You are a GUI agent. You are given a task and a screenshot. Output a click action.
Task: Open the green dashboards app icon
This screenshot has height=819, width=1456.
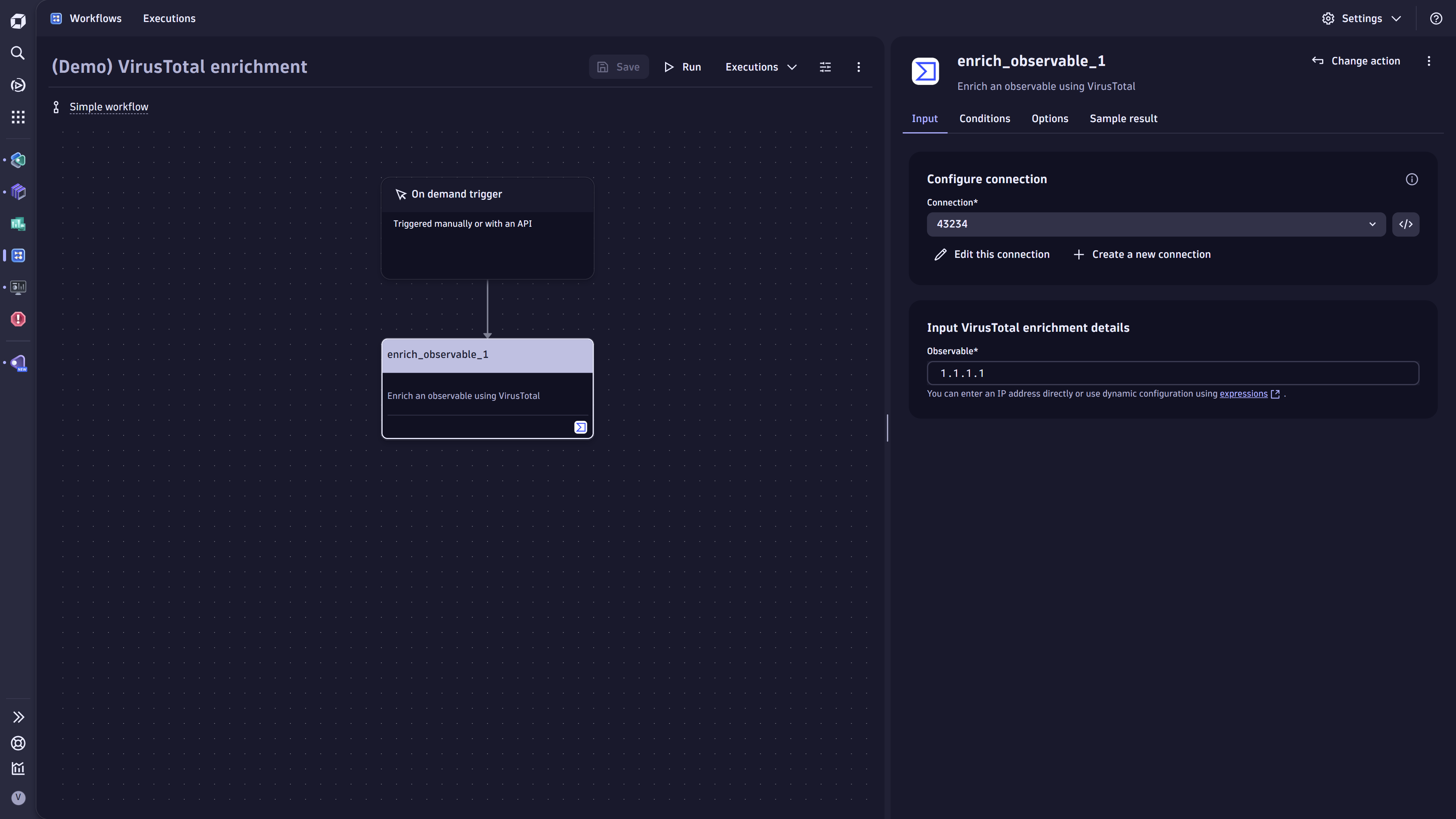[x=18, y=224]
